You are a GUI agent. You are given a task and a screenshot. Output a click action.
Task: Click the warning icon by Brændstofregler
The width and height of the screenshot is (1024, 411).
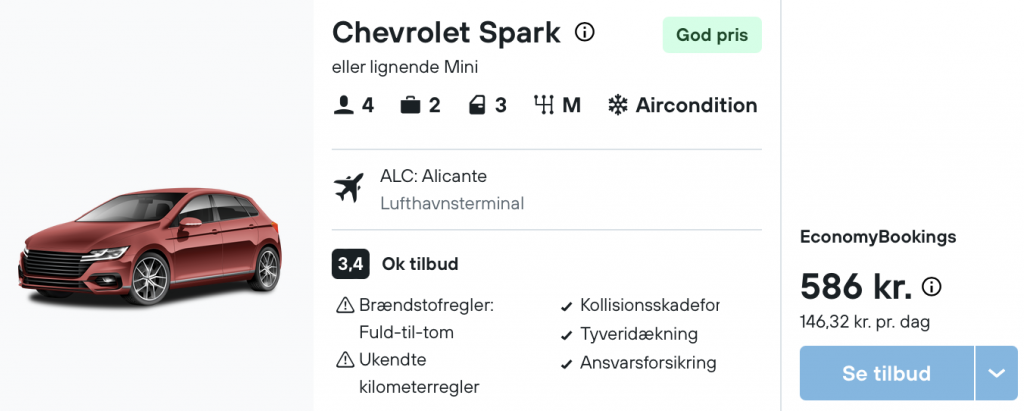[x=344, y=305]
